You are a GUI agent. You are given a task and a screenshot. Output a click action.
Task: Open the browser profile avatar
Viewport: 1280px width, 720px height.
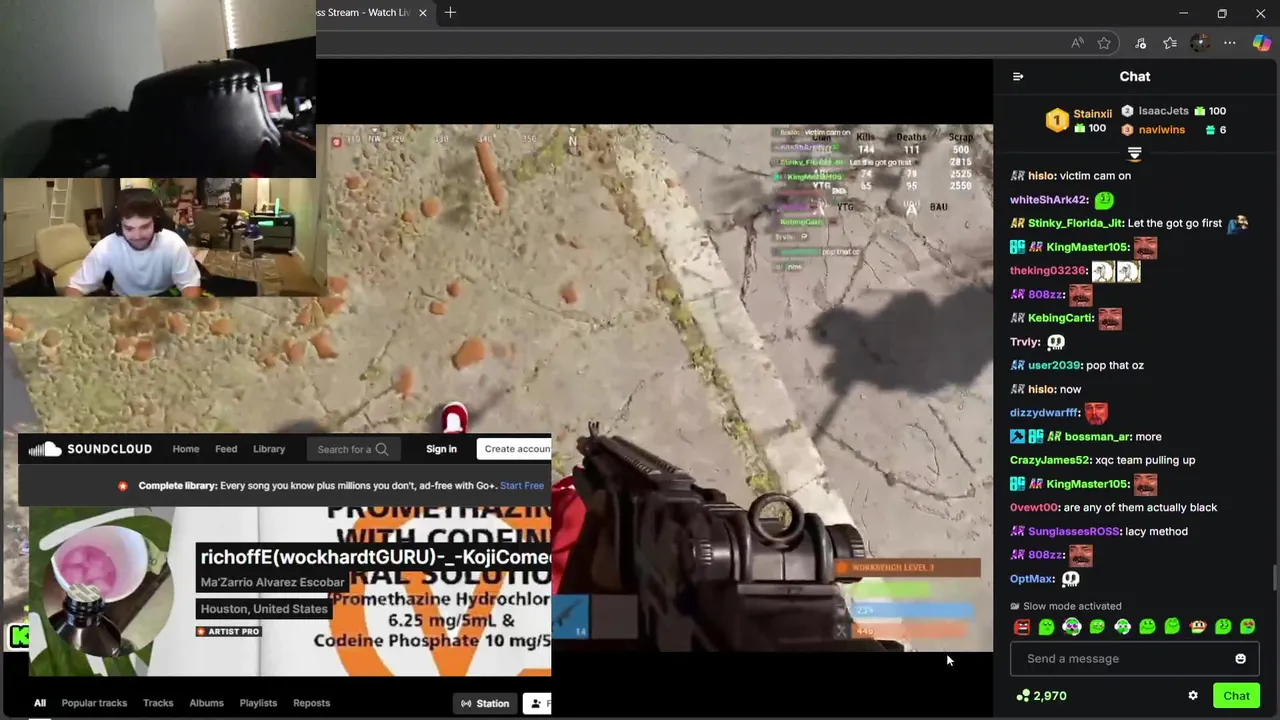[x=1200, y=43]
